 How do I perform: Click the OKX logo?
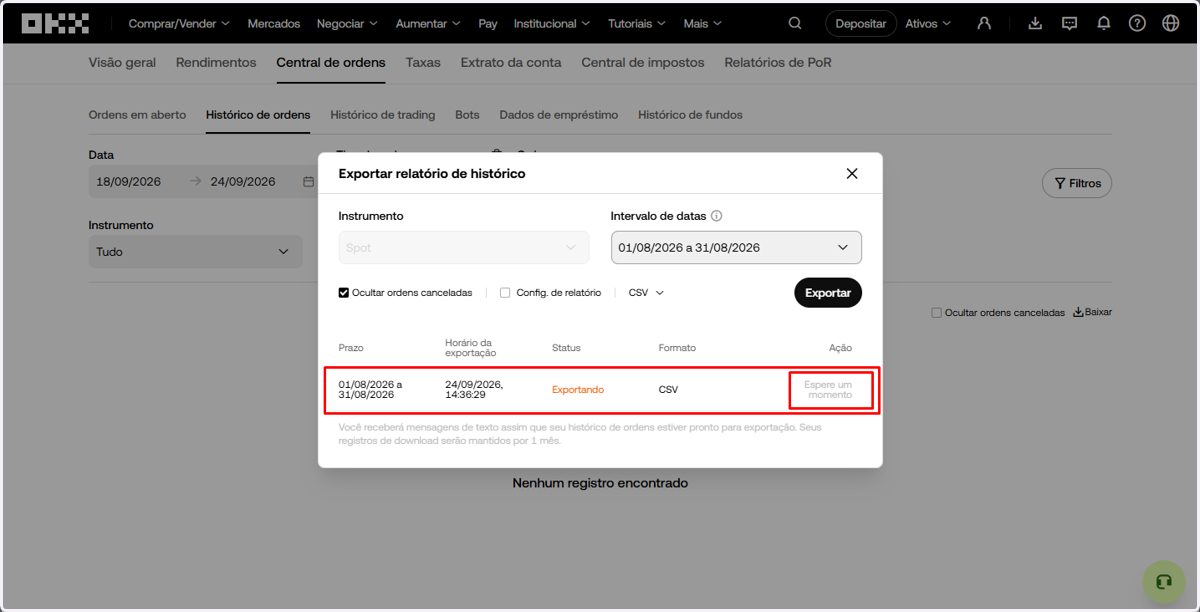(x=55, y=23)
